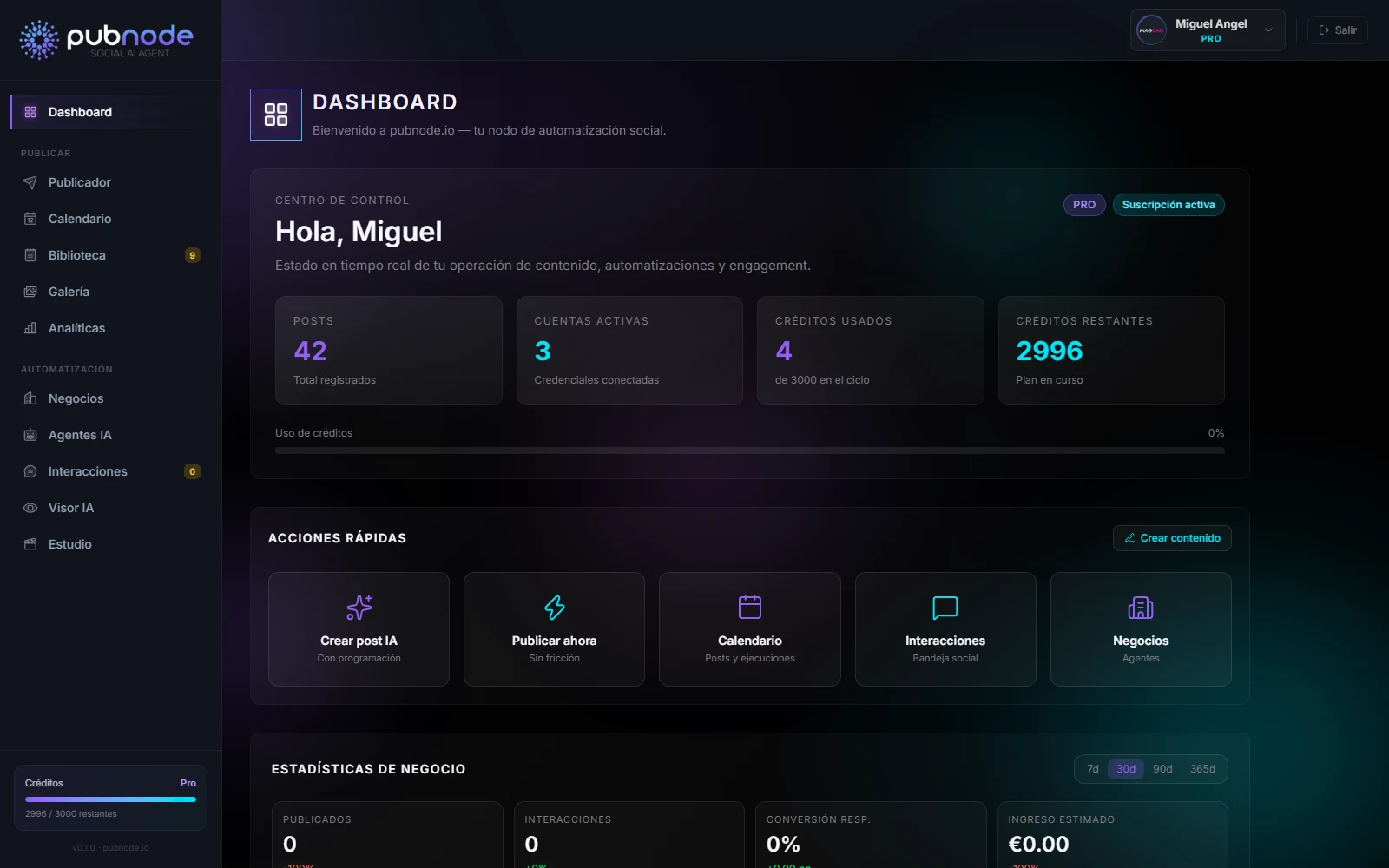The width and height of the screenshot is (1389, 868).
Task: Click the Uso de créditos progress bar
Action: [750, 450]
